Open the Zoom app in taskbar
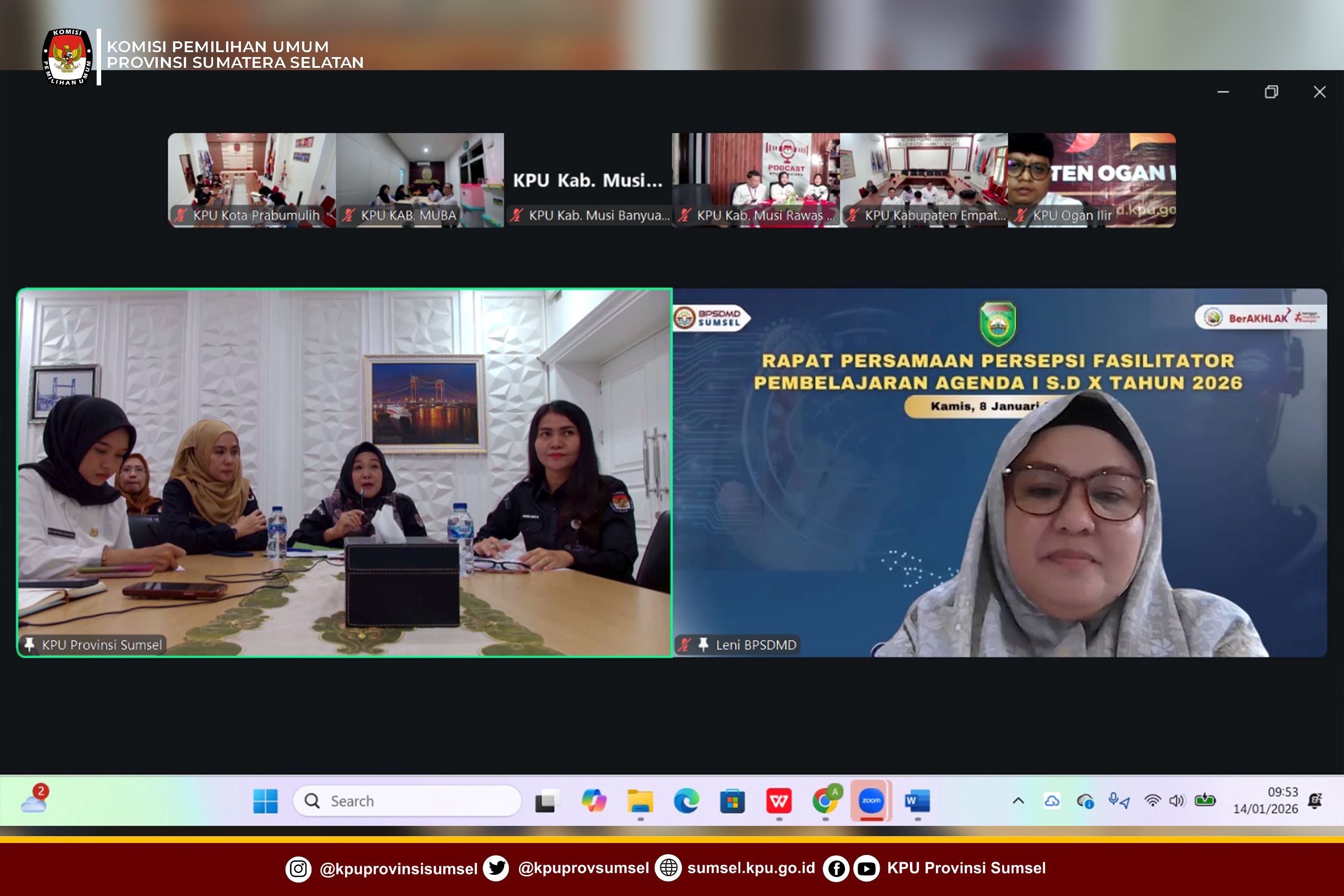Image resolution: width=1344 pixels, height=896 pixels. point(871,801)
